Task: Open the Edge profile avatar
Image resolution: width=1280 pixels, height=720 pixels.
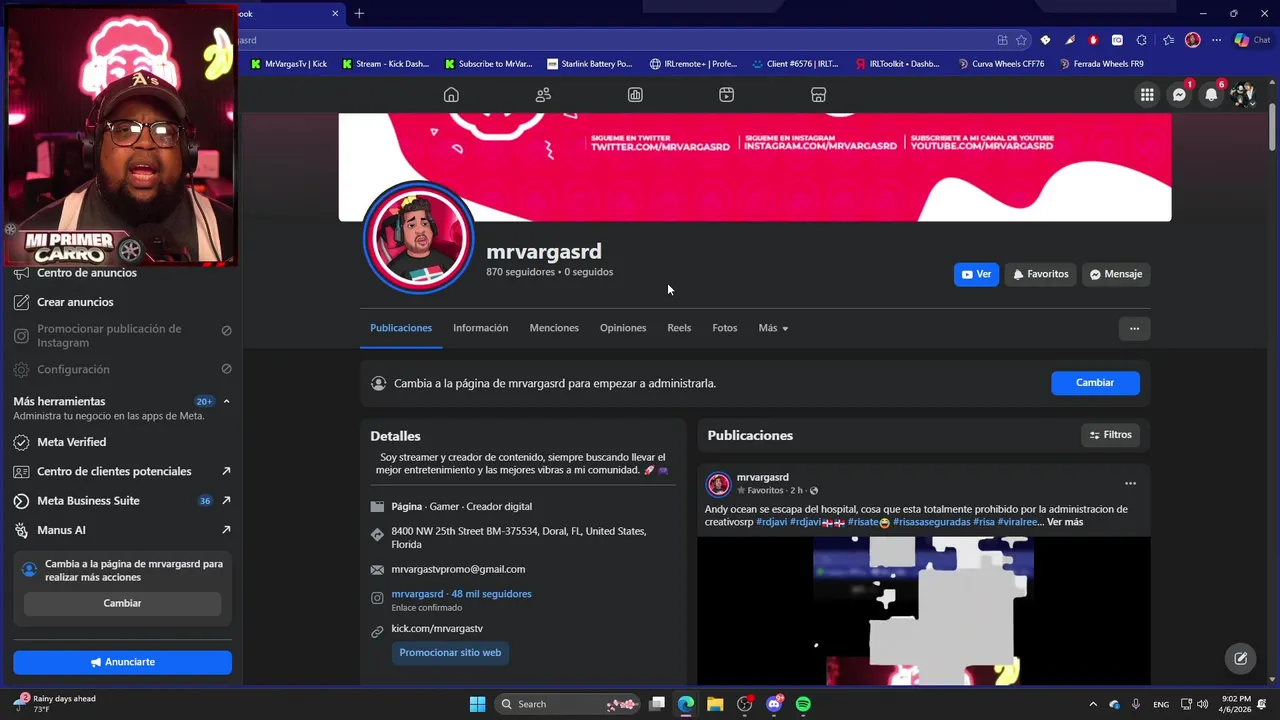Action: 1192,40
